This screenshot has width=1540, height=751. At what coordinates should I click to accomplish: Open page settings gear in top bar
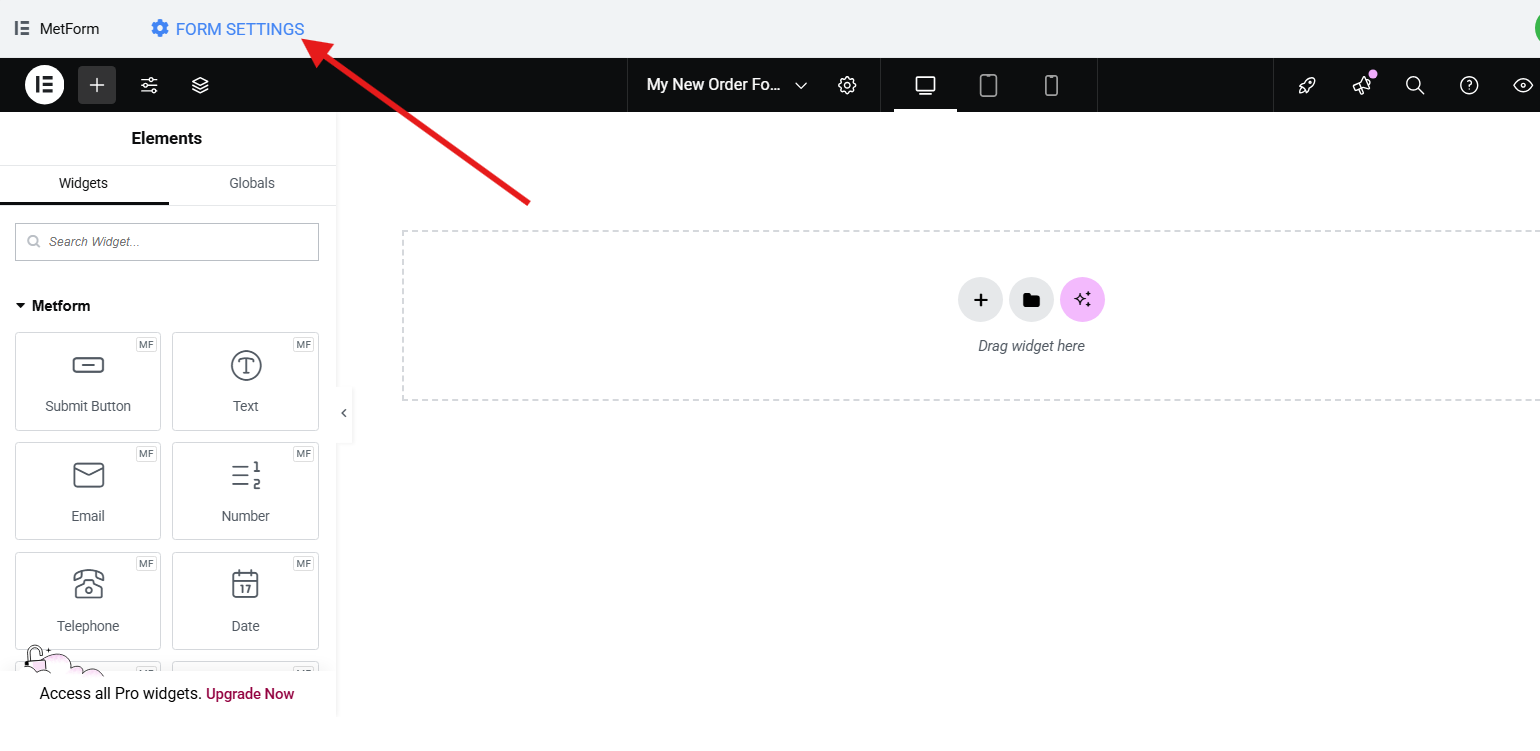(847, 85)
